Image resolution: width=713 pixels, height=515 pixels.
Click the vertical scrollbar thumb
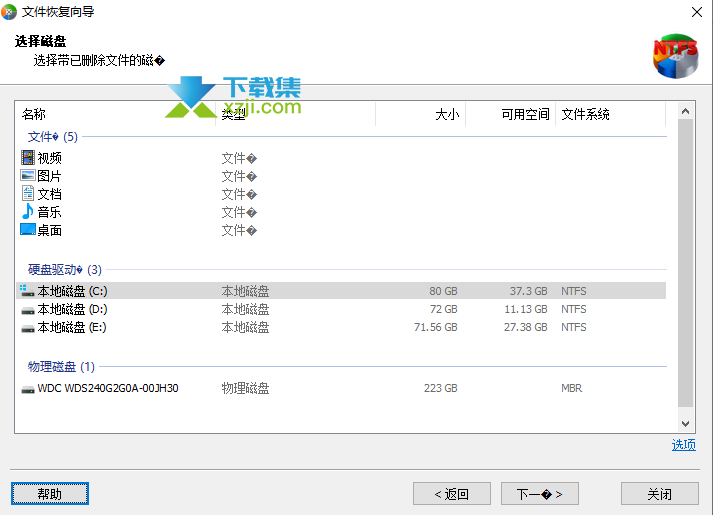coord(685,263)
